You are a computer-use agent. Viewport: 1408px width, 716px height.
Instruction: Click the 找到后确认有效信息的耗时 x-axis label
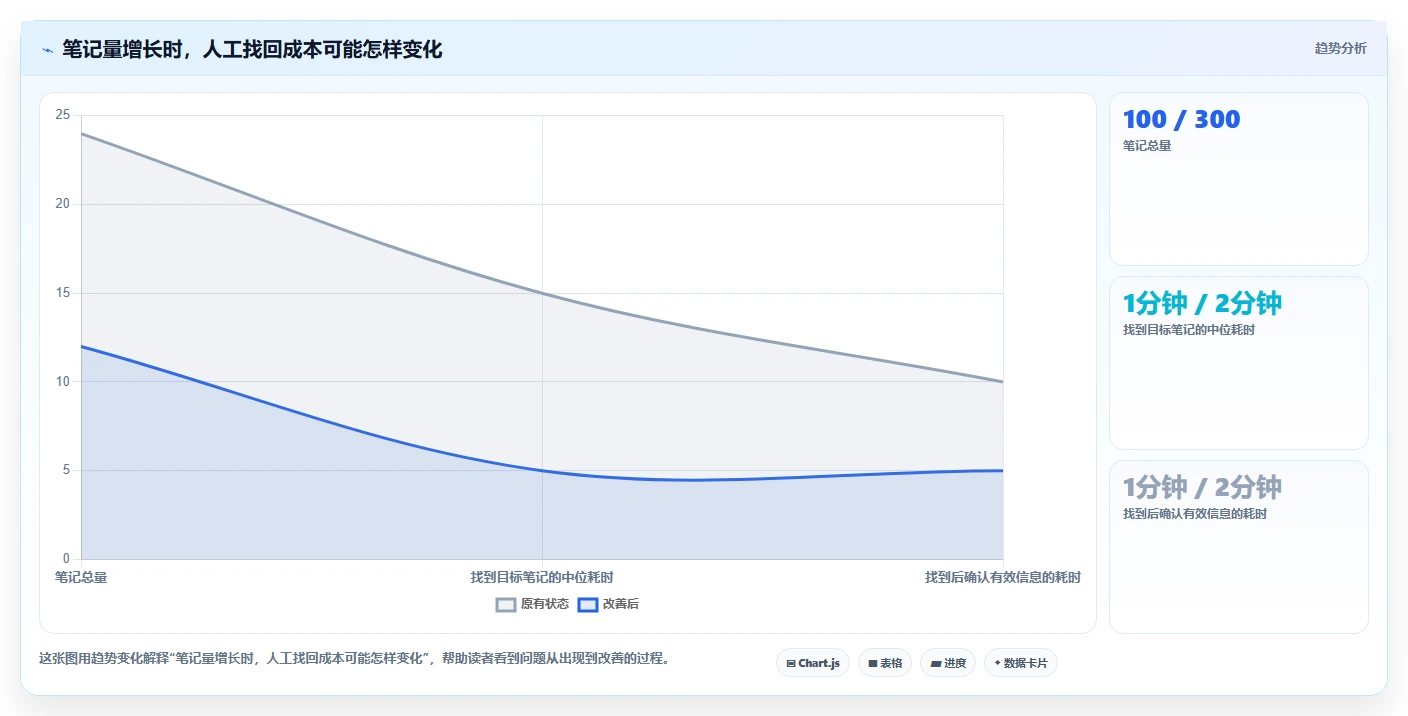(1003, 577)
